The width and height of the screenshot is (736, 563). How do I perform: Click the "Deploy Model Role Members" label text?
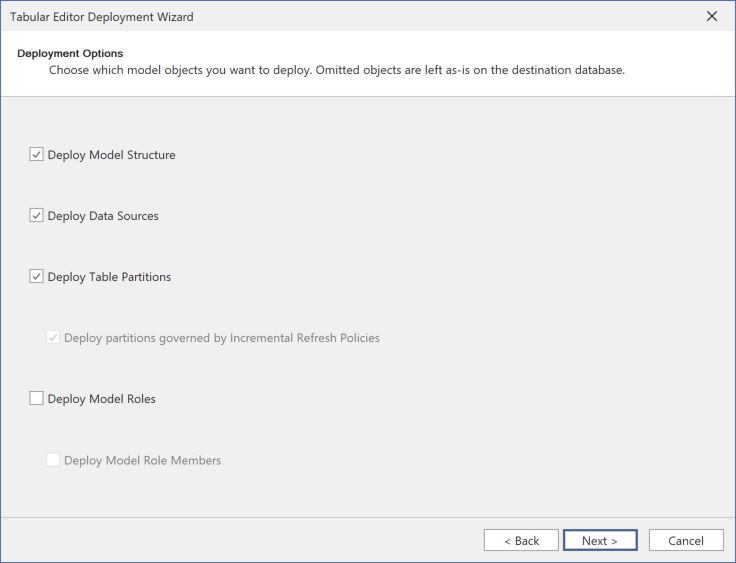point(142,460)
